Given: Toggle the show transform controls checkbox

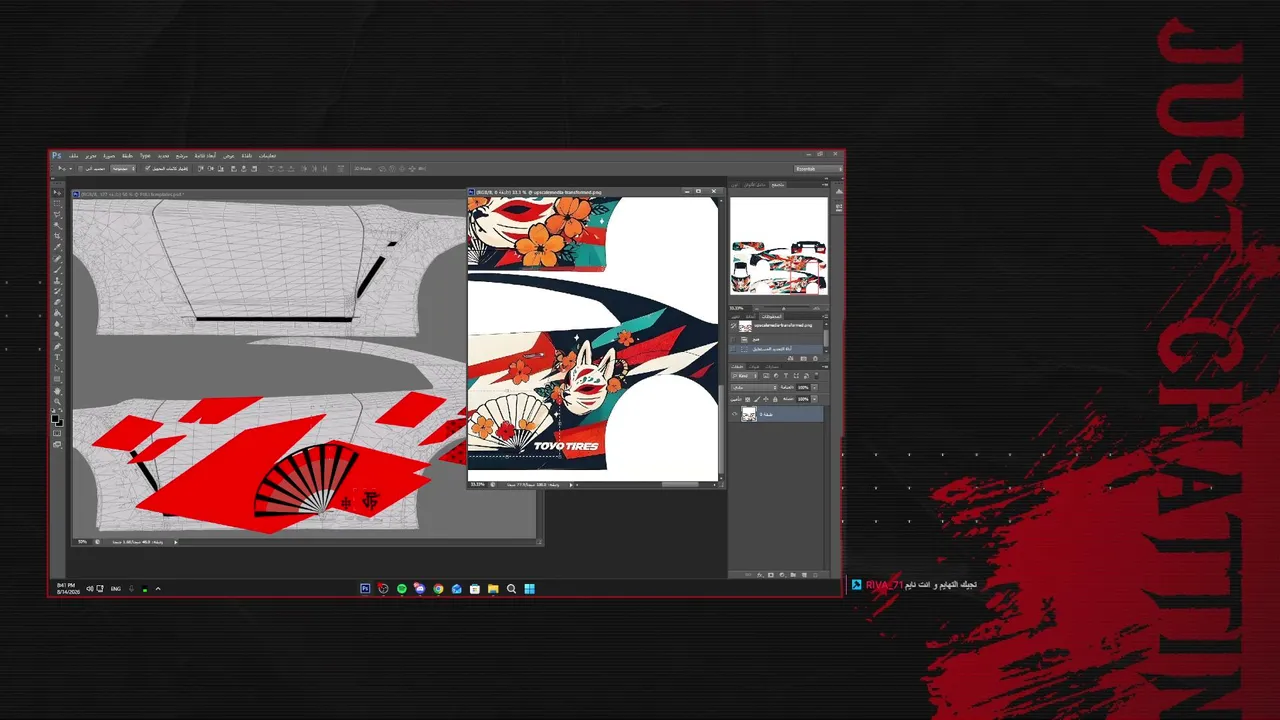Looking at the screenshot, I should point(147,168).
